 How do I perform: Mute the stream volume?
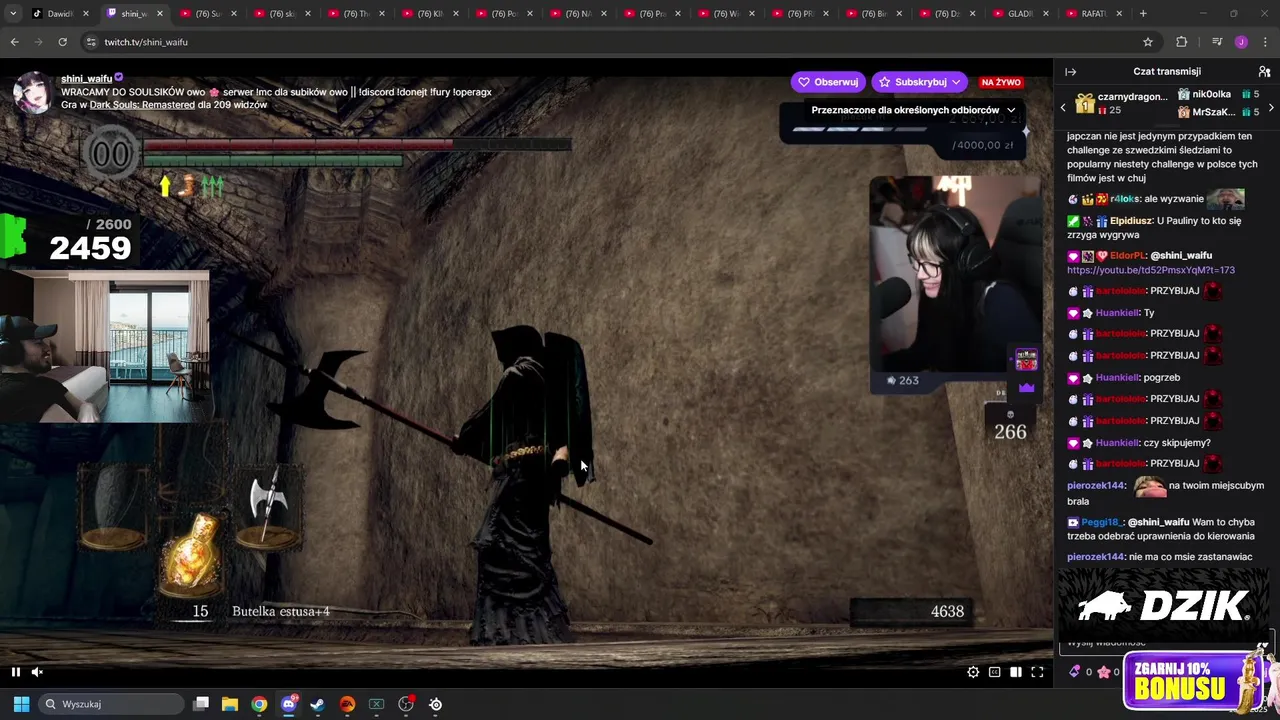click(37, 672)
